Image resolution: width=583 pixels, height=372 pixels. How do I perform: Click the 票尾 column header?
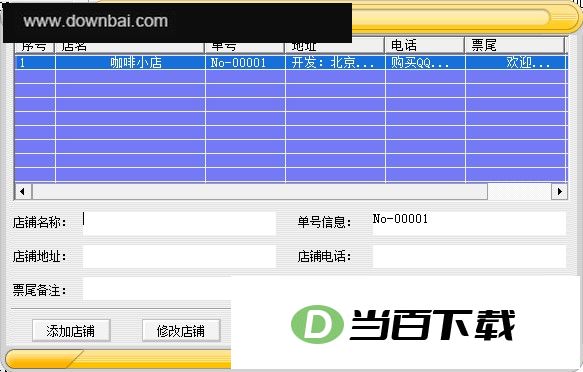(515, 45)
